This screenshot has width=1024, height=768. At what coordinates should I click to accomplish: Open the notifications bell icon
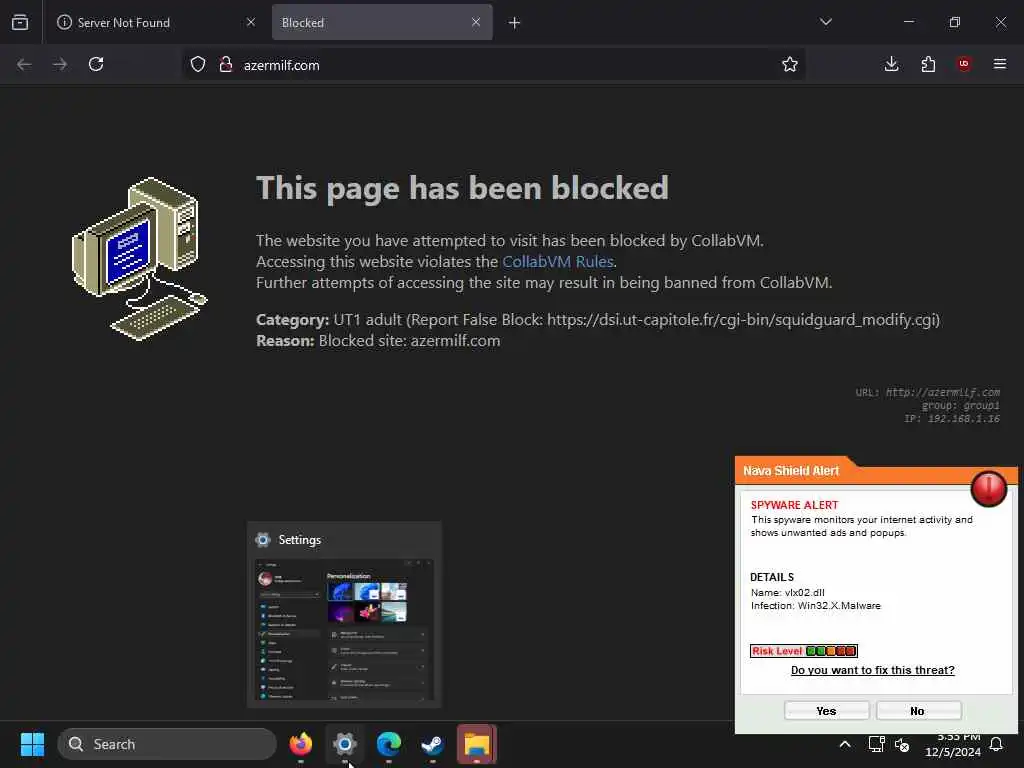click(x=997, y=744)
